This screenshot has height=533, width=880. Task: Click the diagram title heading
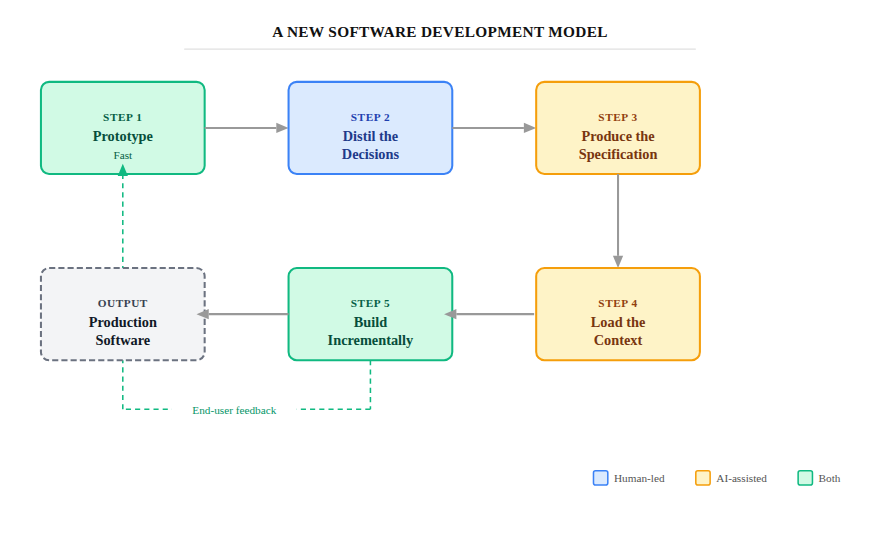[439, 32]
